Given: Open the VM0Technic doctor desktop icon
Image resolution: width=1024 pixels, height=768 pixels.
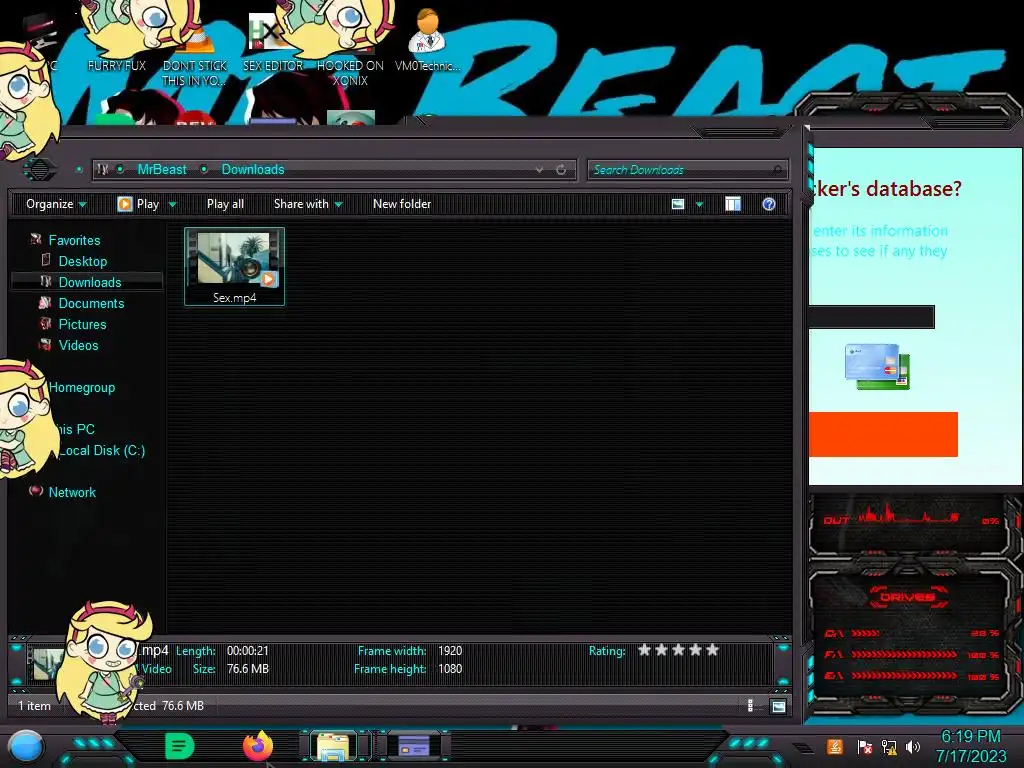Looking at the screenshot, I should click(427, 40).
